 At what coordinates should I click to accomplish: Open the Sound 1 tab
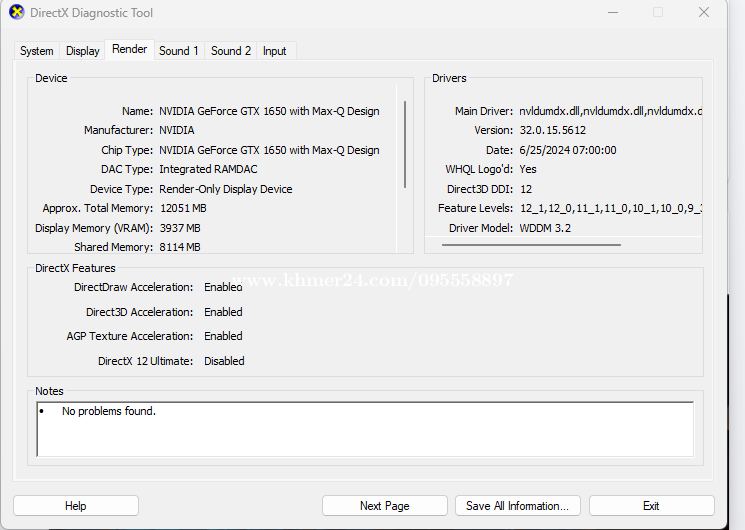point(179,51)
